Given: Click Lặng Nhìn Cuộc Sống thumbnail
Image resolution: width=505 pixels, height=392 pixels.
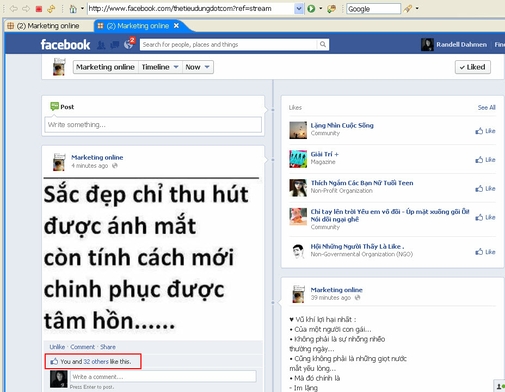Looking at the screenshot, I should (298, 130).
